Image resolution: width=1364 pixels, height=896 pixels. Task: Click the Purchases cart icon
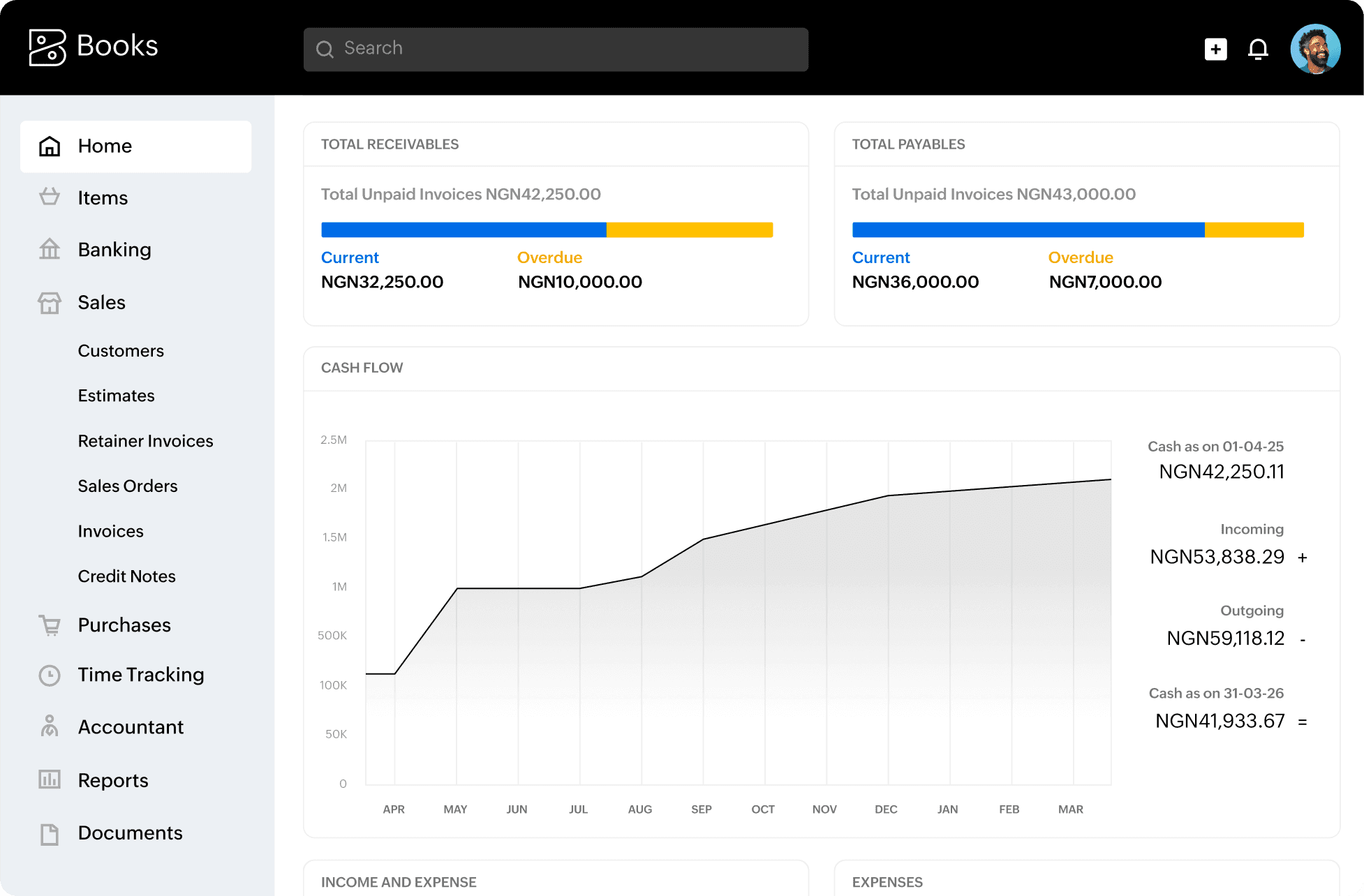click(50, 625)
